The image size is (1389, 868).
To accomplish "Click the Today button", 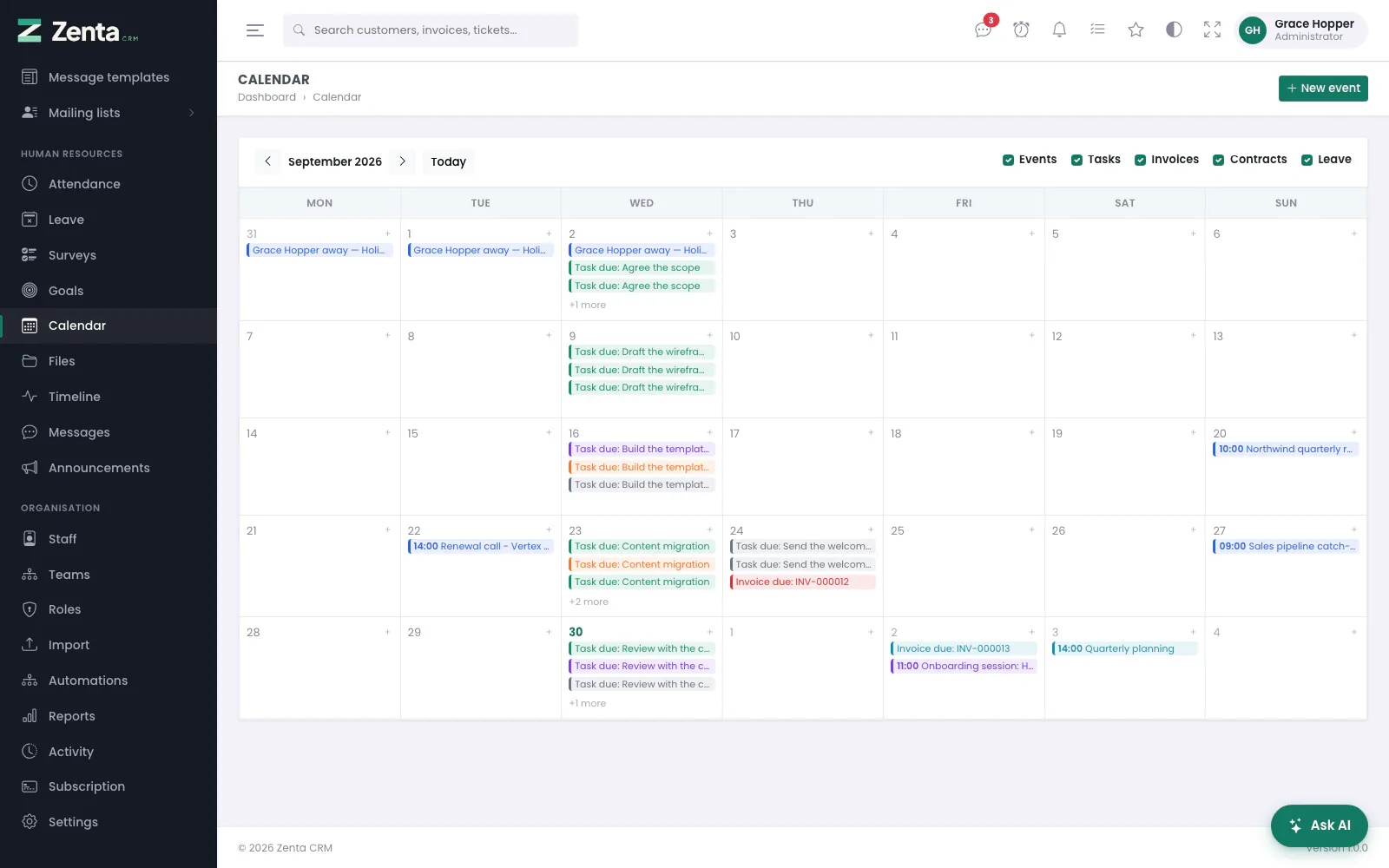I will click(x=448, y=161).
